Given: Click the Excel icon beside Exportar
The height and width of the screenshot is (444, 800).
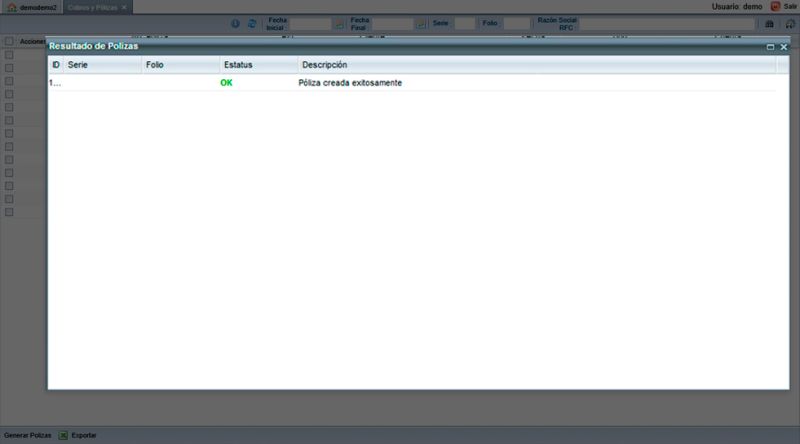Looking at the screenshot, I should tap(63, 435).
